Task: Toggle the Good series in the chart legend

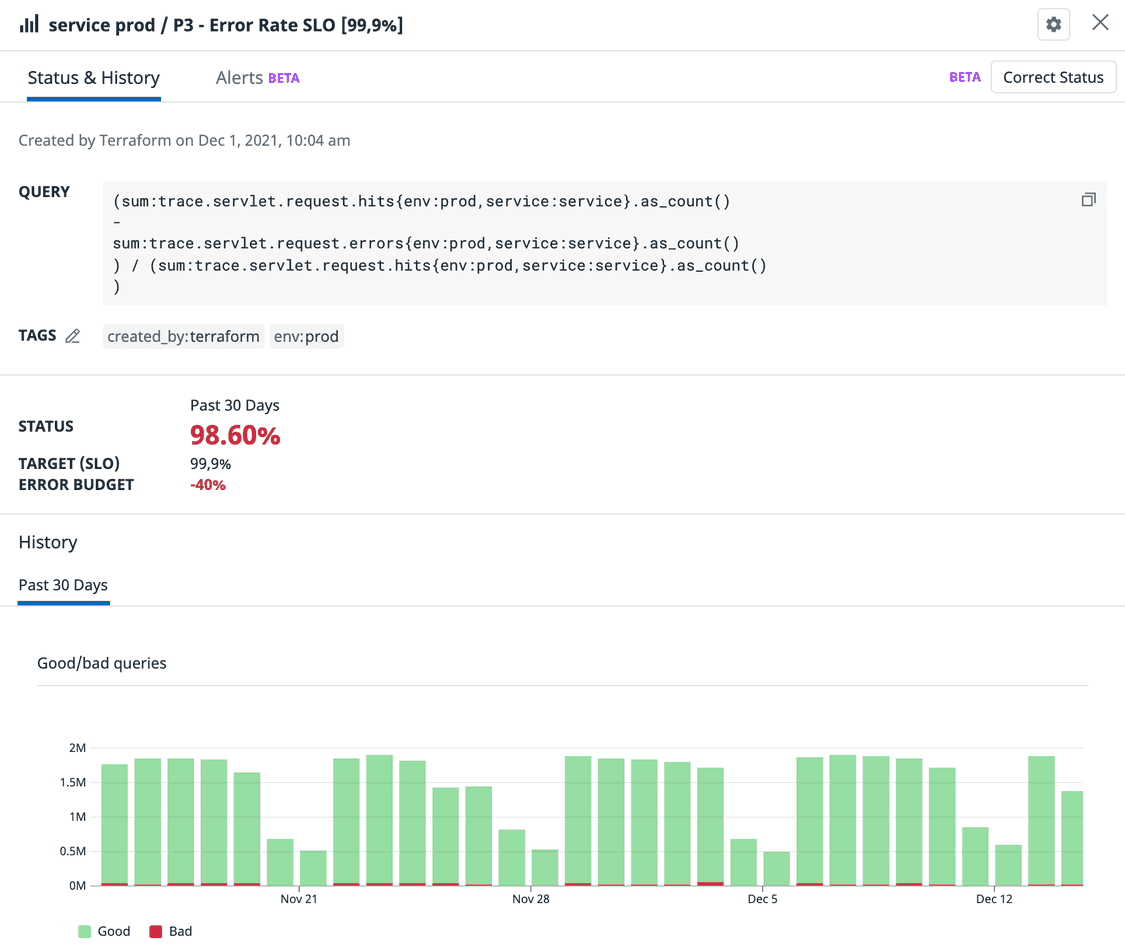Action: tap(103, 931)
